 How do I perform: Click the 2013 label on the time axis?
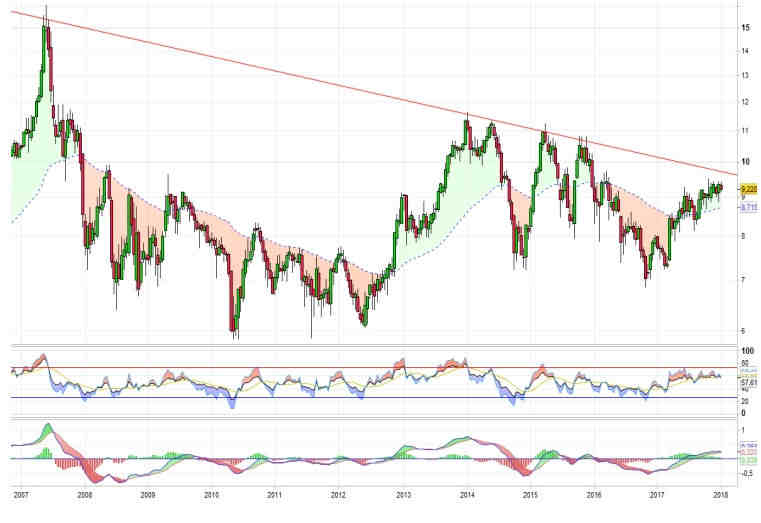coord(404,495)
